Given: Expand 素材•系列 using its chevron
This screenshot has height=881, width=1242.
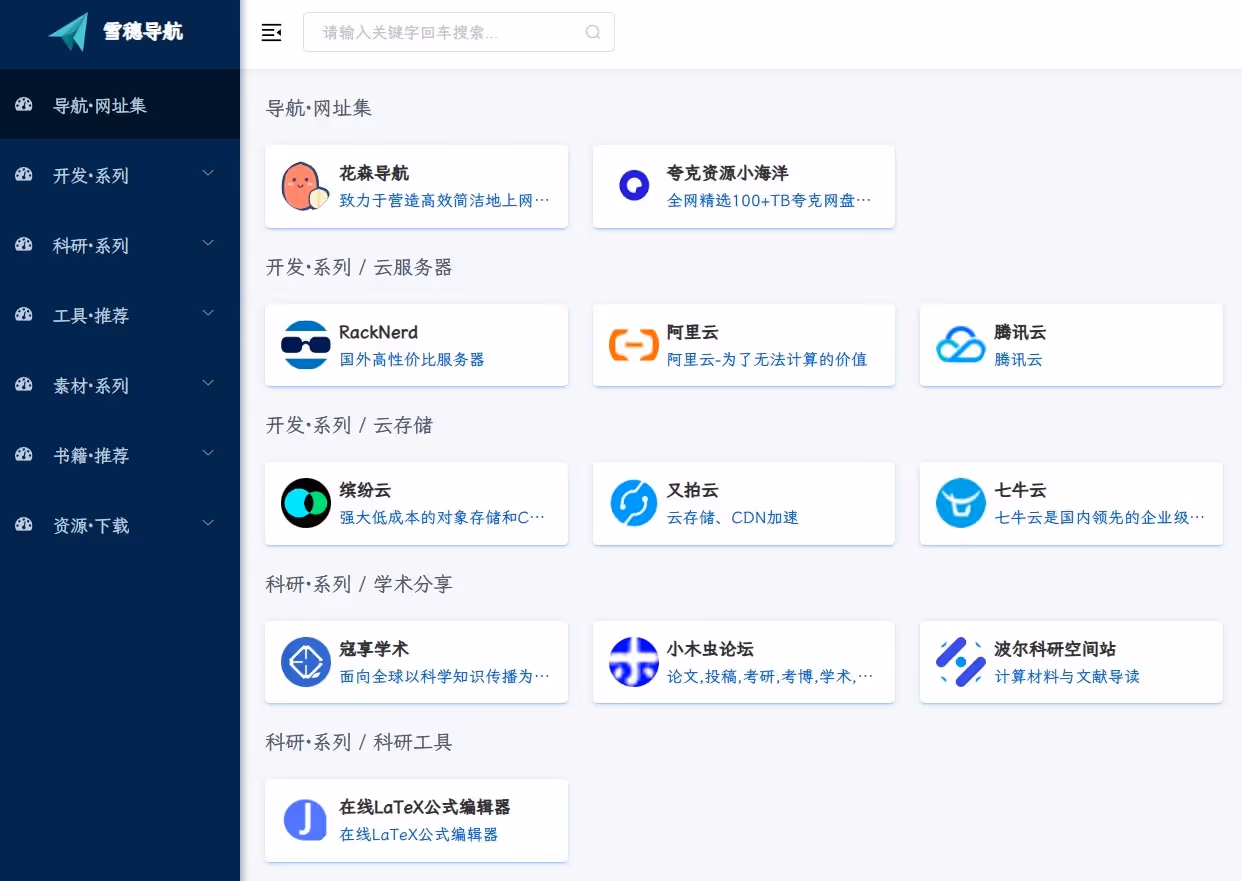Looking at the screenshot, I should point(208,383).
